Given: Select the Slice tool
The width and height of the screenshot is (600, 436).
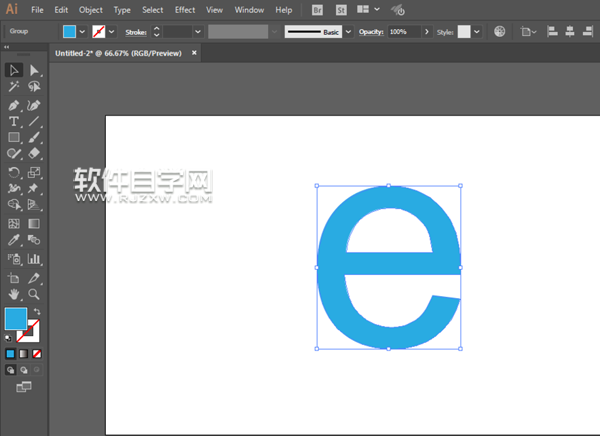Looking at the screenshot, I should click(x=34, y=278).
